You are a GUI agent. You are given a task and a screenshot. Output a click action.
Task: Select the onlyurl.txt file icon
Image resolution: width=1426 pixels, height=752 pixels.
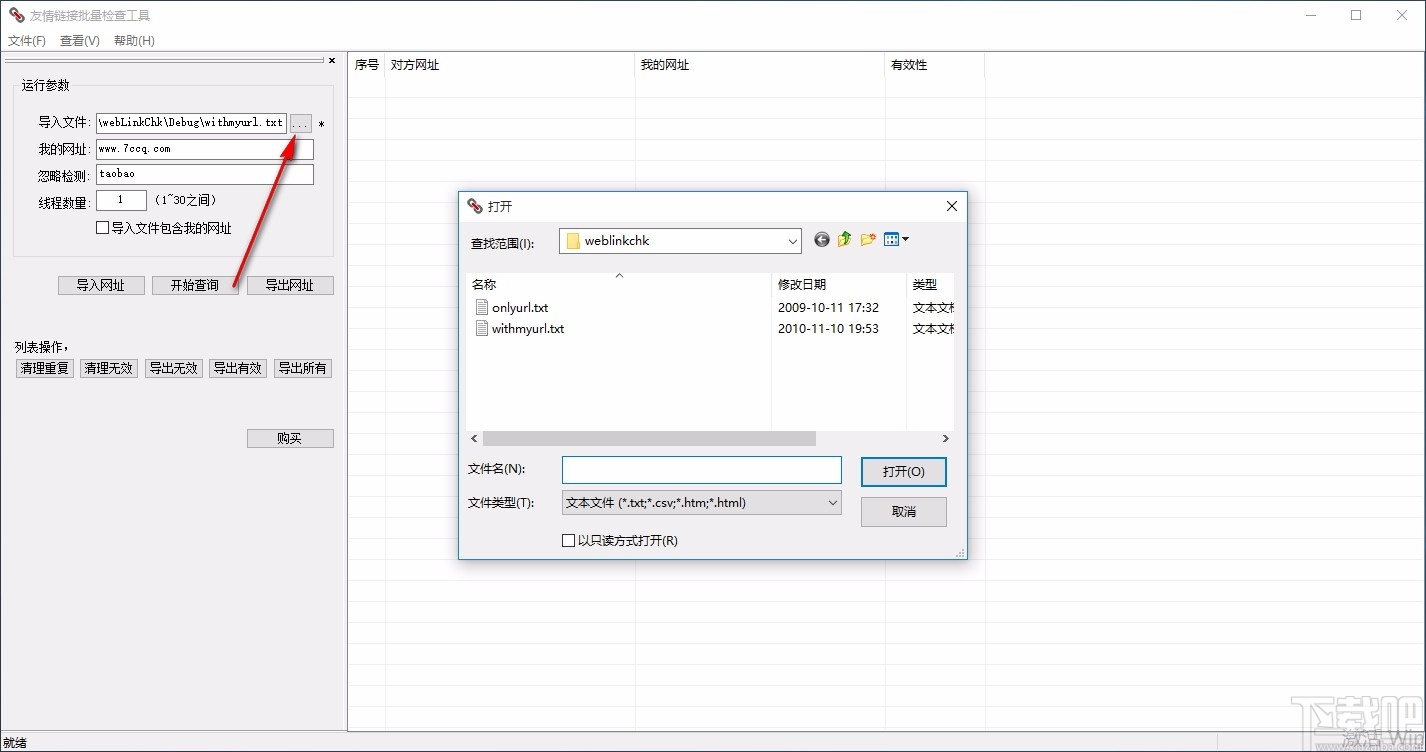tap(483, 307)
